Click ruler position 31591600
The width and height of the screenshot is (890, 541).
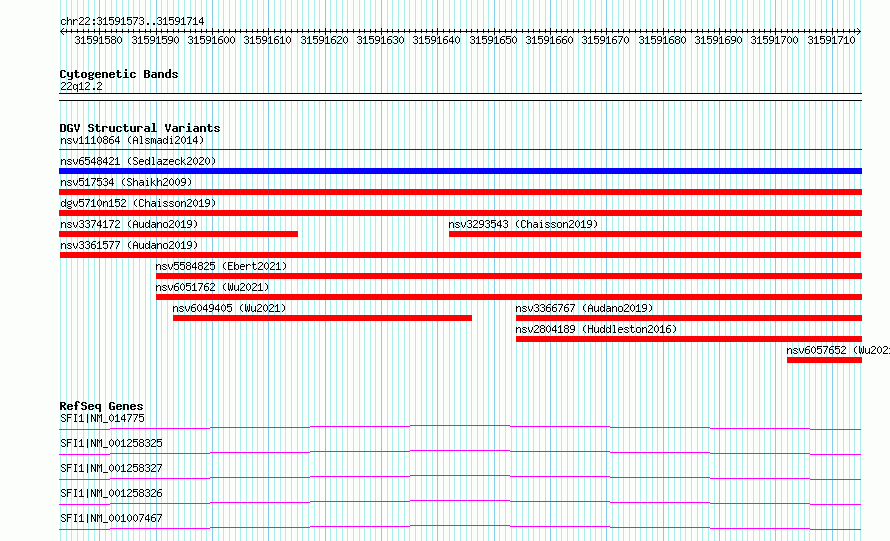pos(211,40)
